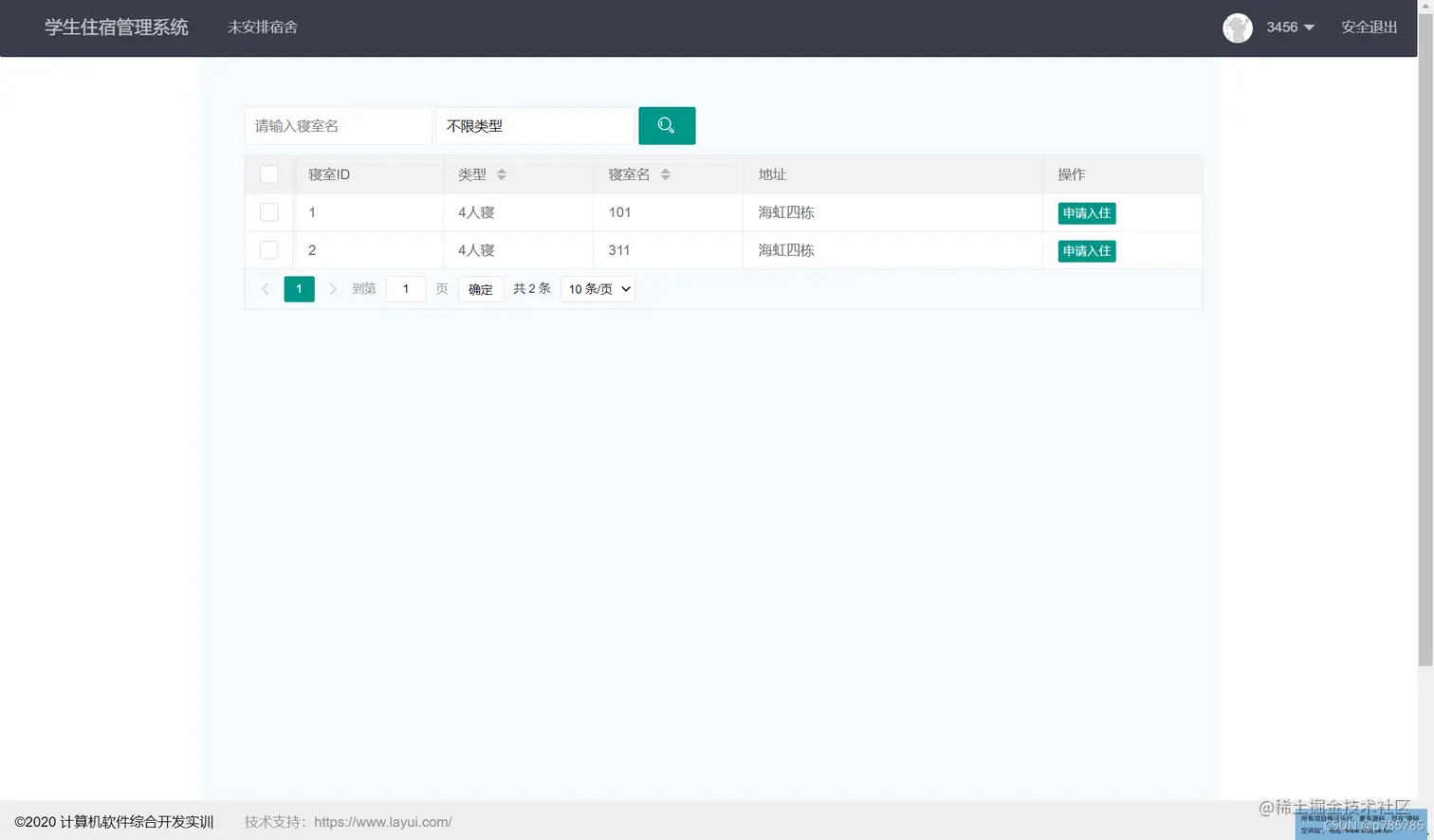Sort the 寝室名 column
Screen dimensions: 1434x840
coord(666,174)
